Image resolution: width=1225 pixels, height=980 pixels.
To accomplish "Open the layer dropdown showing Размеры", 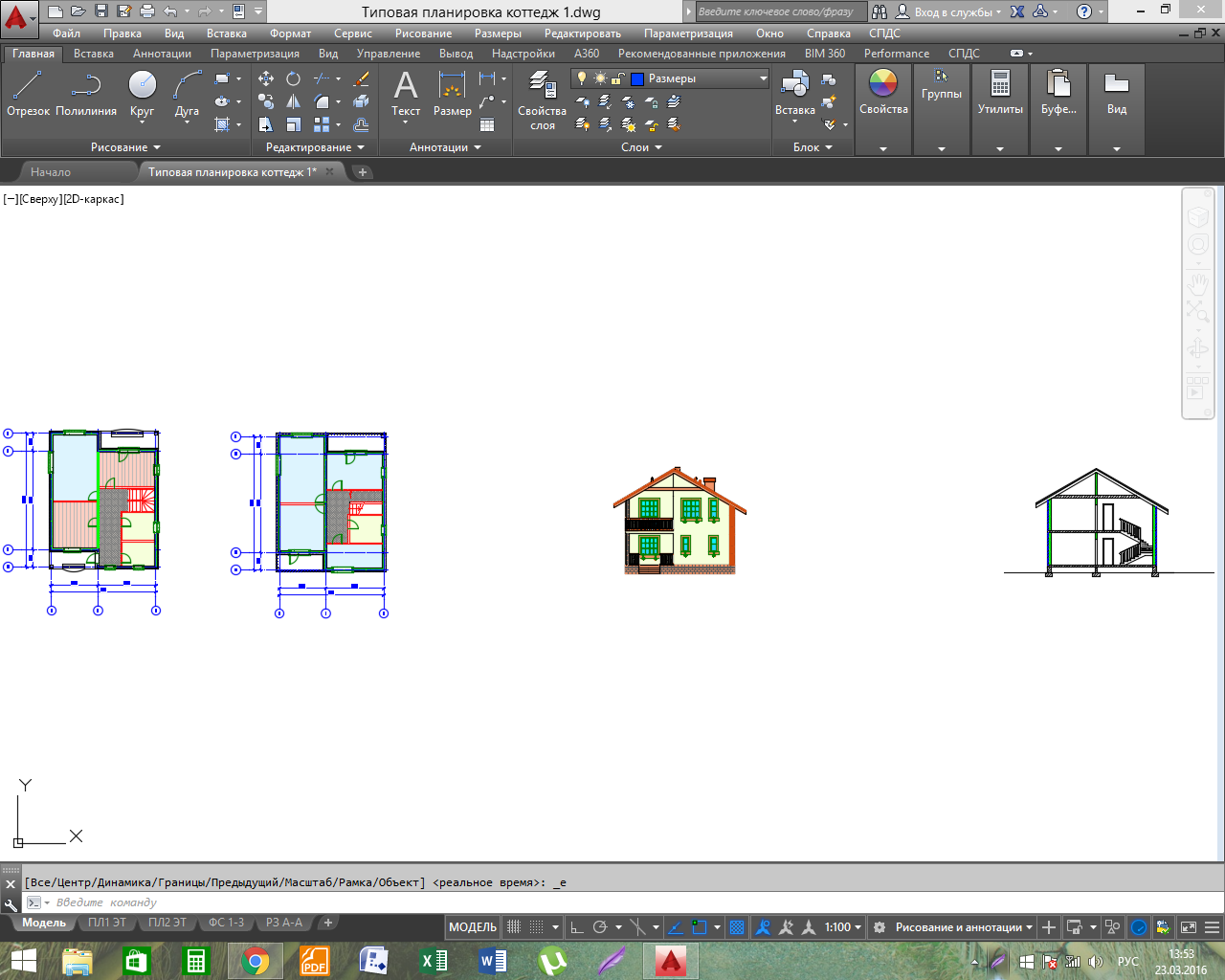I will (670, 78).
